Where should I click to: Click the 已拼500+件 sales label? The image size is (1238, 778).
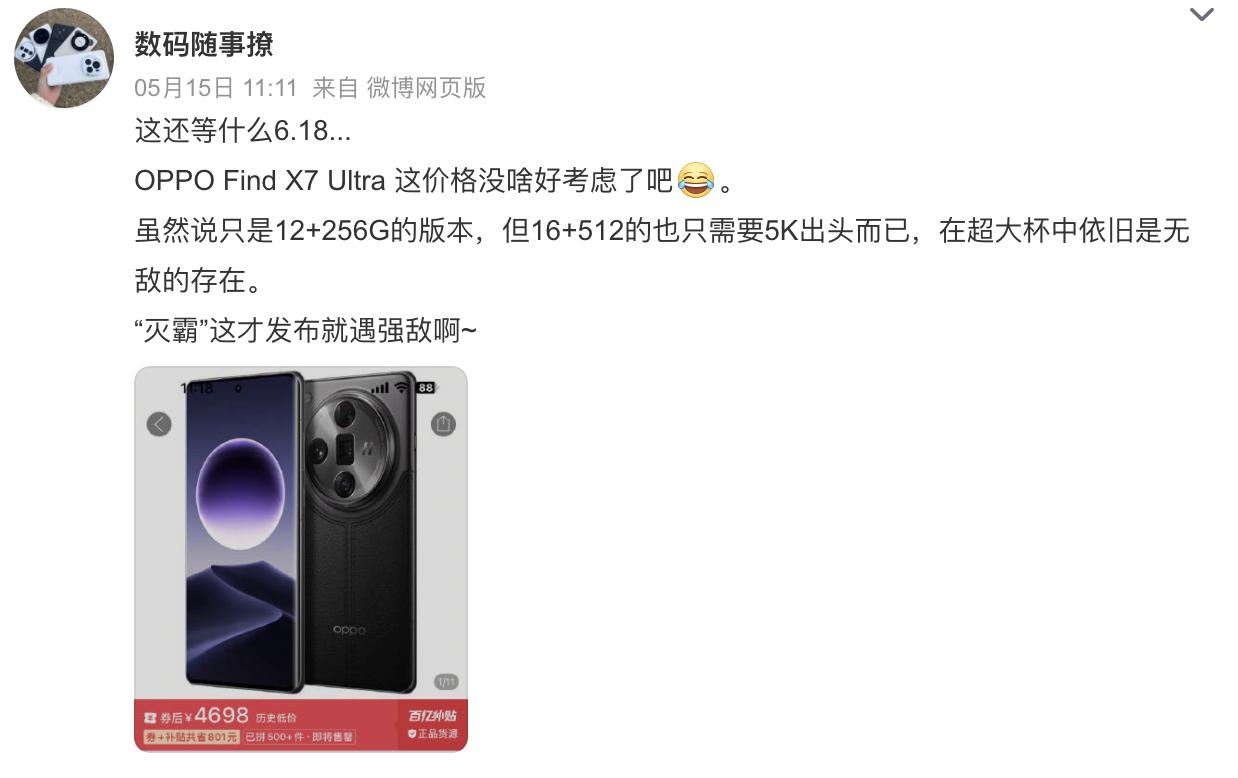299,737
